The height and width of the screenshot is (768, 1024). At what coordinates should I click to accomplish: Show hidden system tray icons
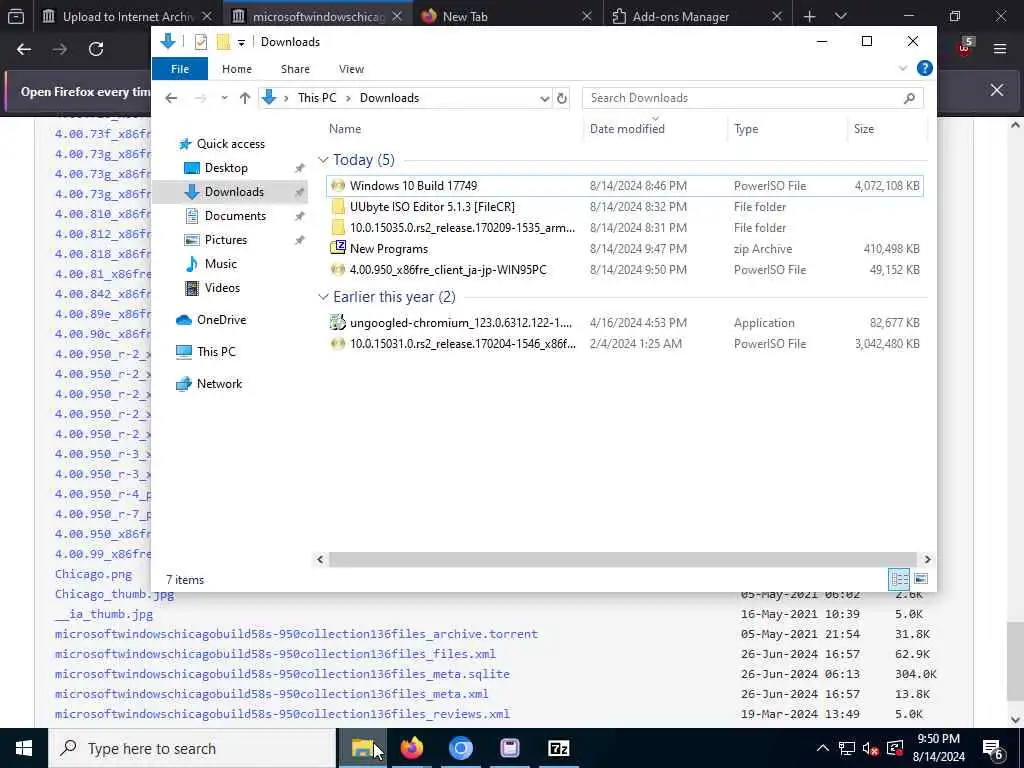823,748
